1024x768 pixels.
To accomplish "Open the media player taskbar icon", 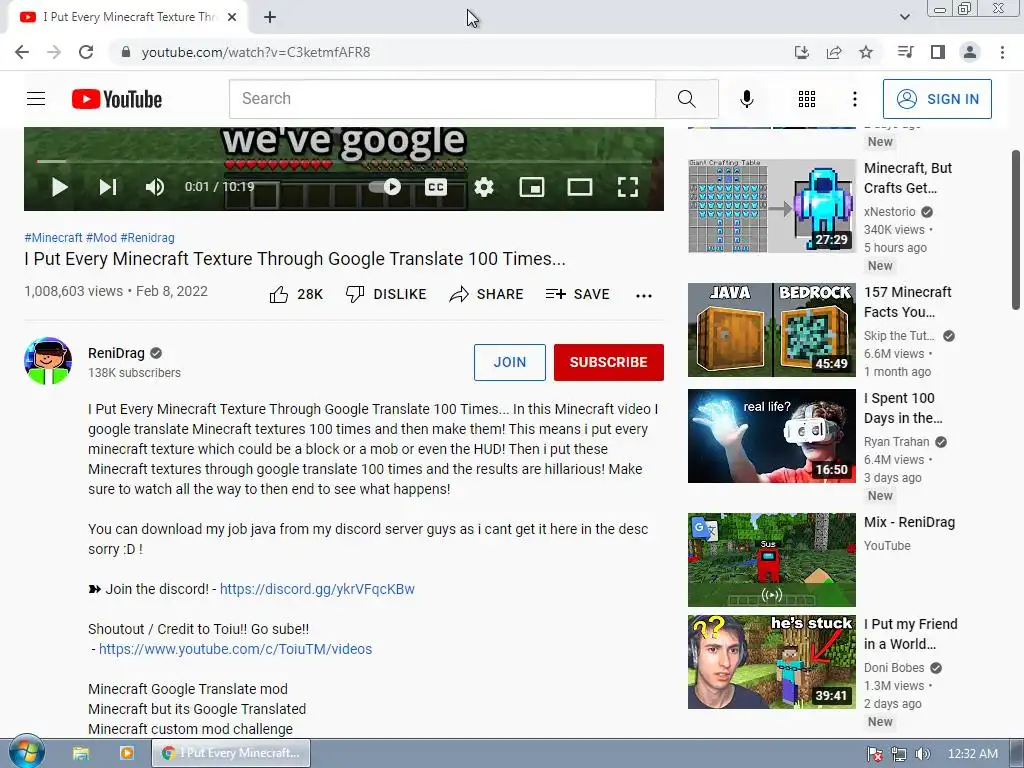I will pyautogui.click(x=127, y=754).
